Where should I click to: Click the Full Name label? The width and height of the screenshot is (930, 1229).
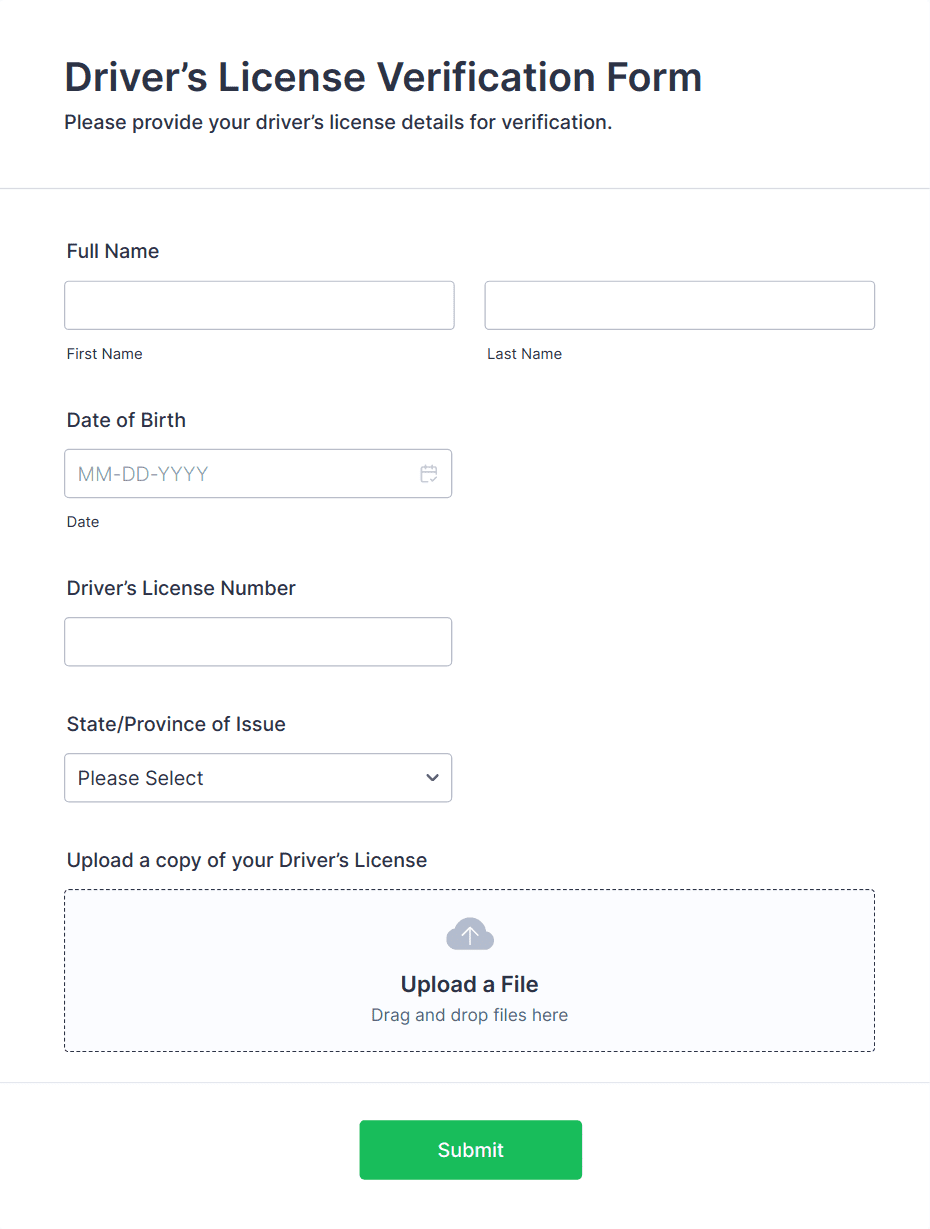tap(113, 251)
